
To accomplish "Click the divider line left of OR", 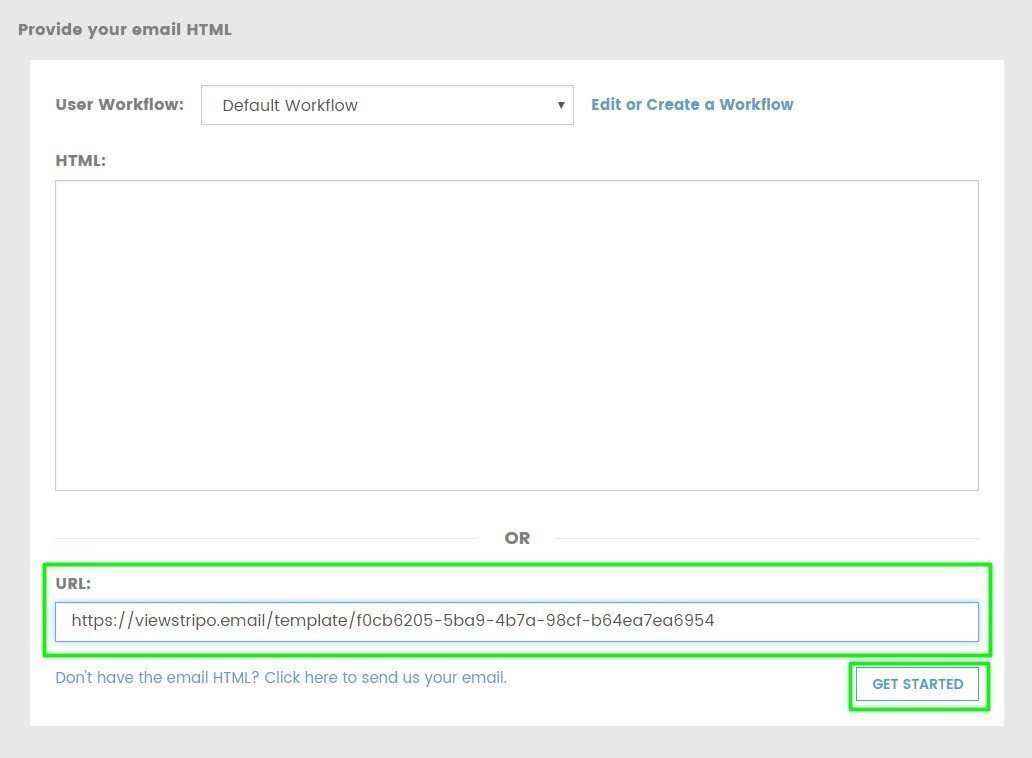I will point(265,538).
